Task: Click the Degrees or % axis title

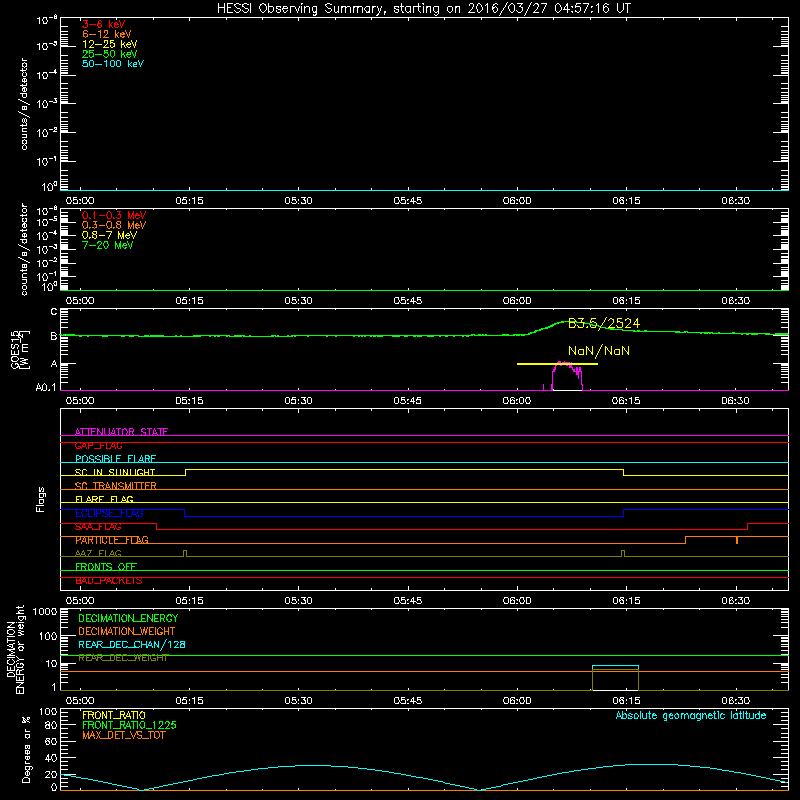Action: pyautogui.click(x=26, y=749)
